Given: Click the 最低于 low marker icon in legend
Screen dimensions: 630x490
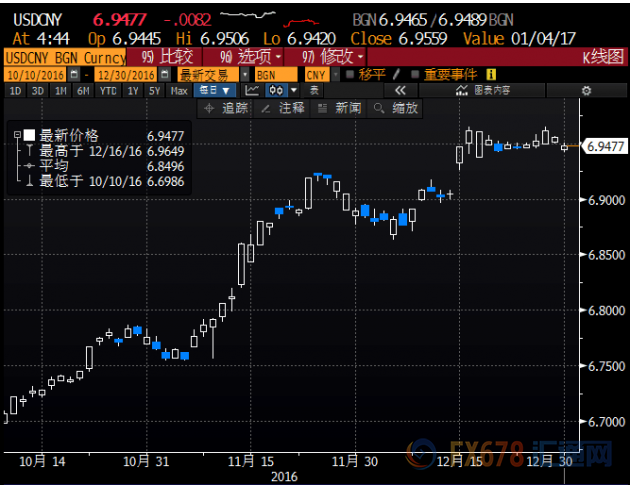Looking at the screenshot, I should [x=29, y=181].
